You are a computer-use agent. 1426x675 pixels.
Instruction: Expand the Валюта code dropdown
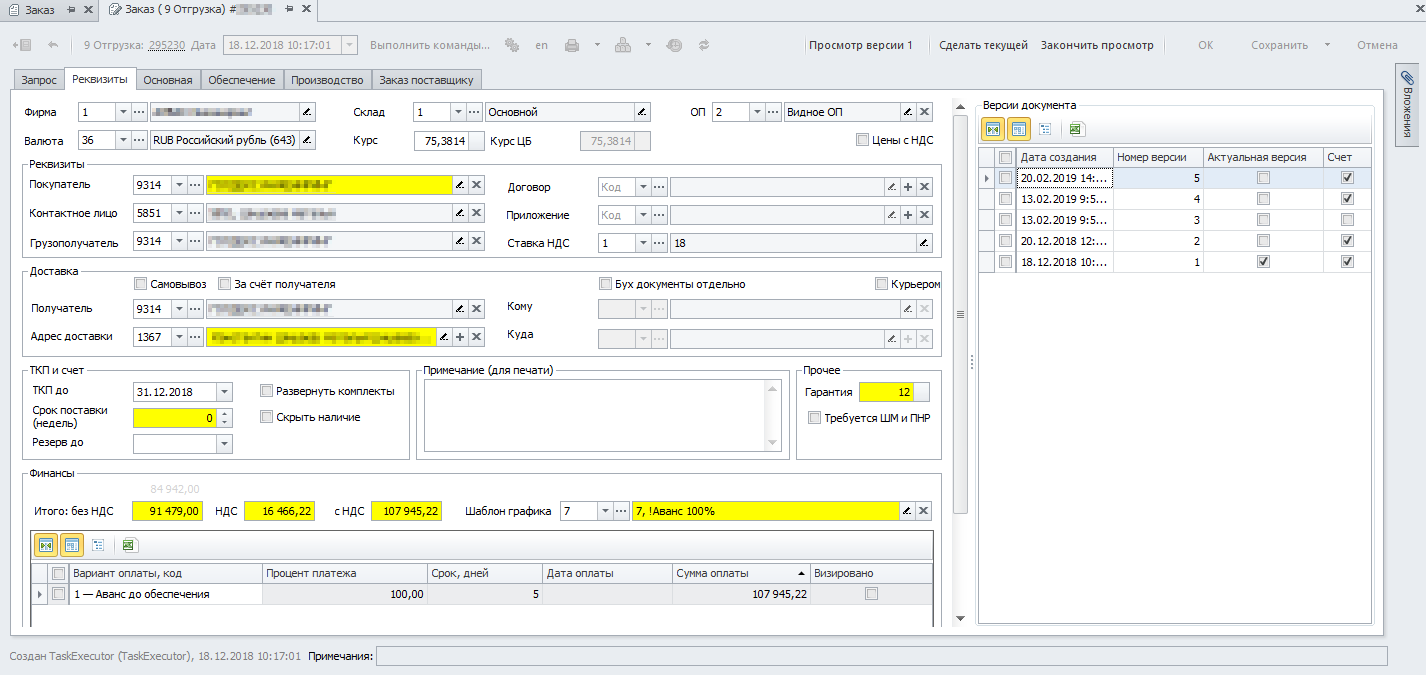coord(123,141)
